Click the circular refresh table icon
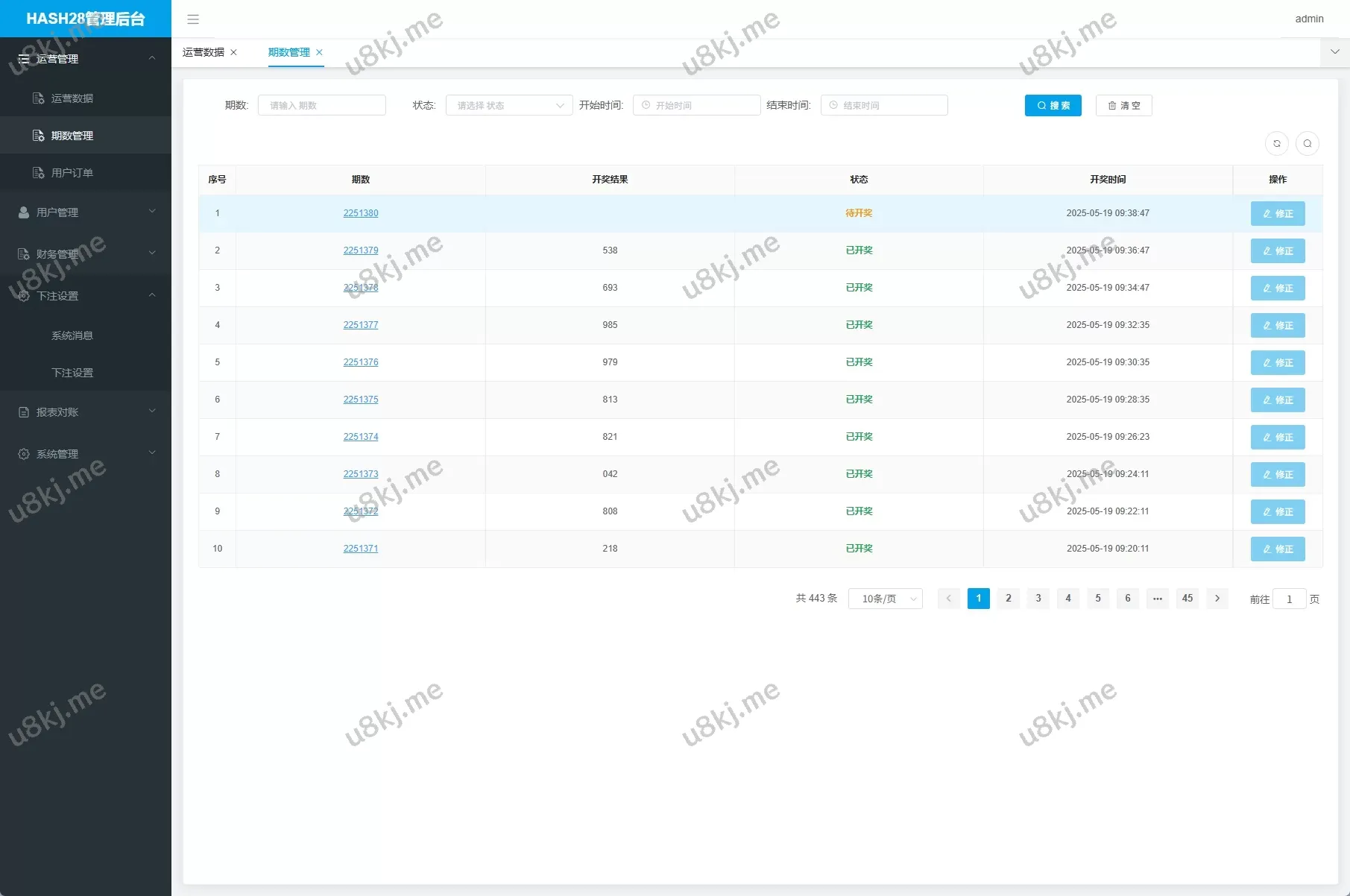This screenshot has height=896, width=1350. 1277,143
